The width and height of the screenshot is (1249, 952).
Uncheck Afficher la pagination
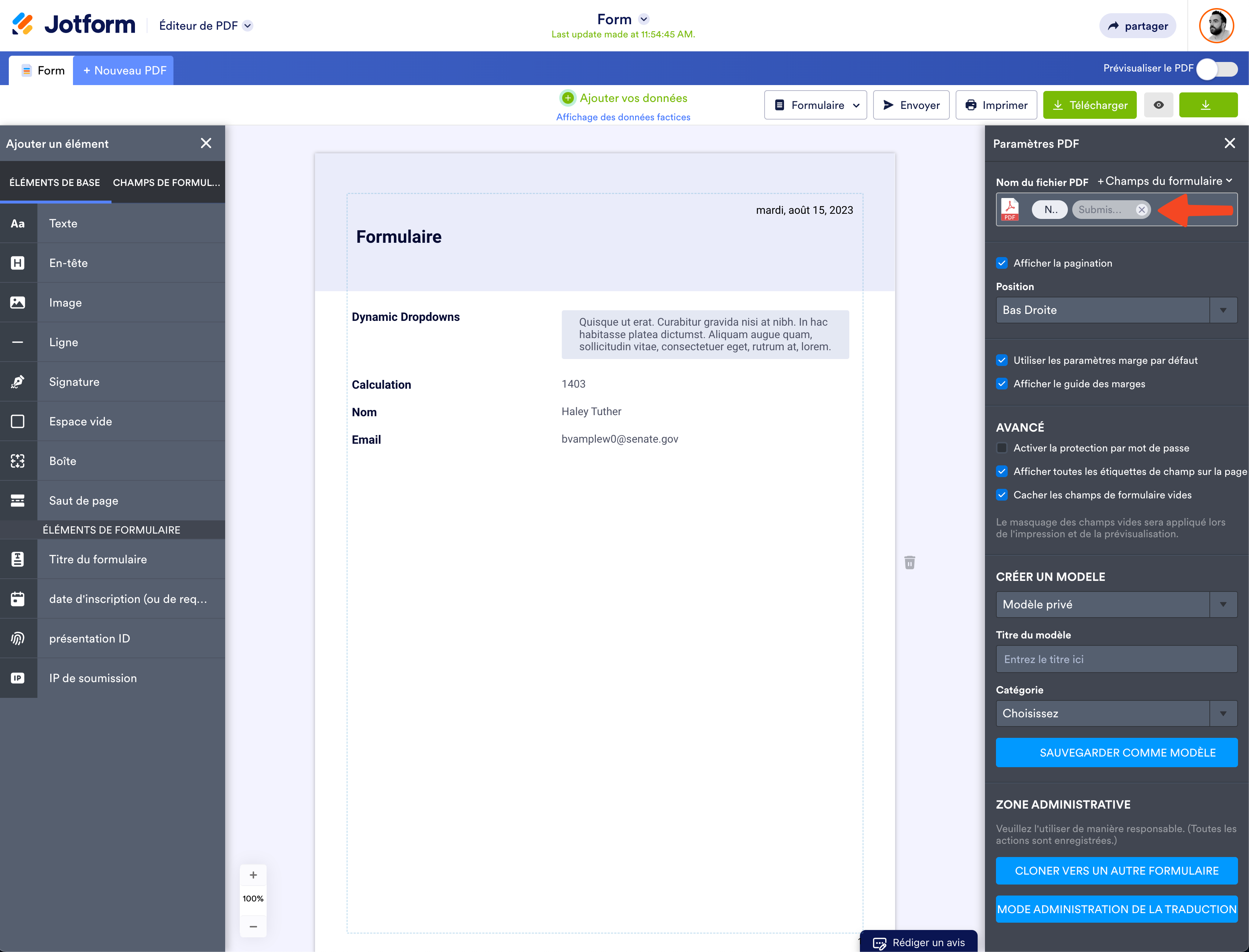click(1002, 263)
